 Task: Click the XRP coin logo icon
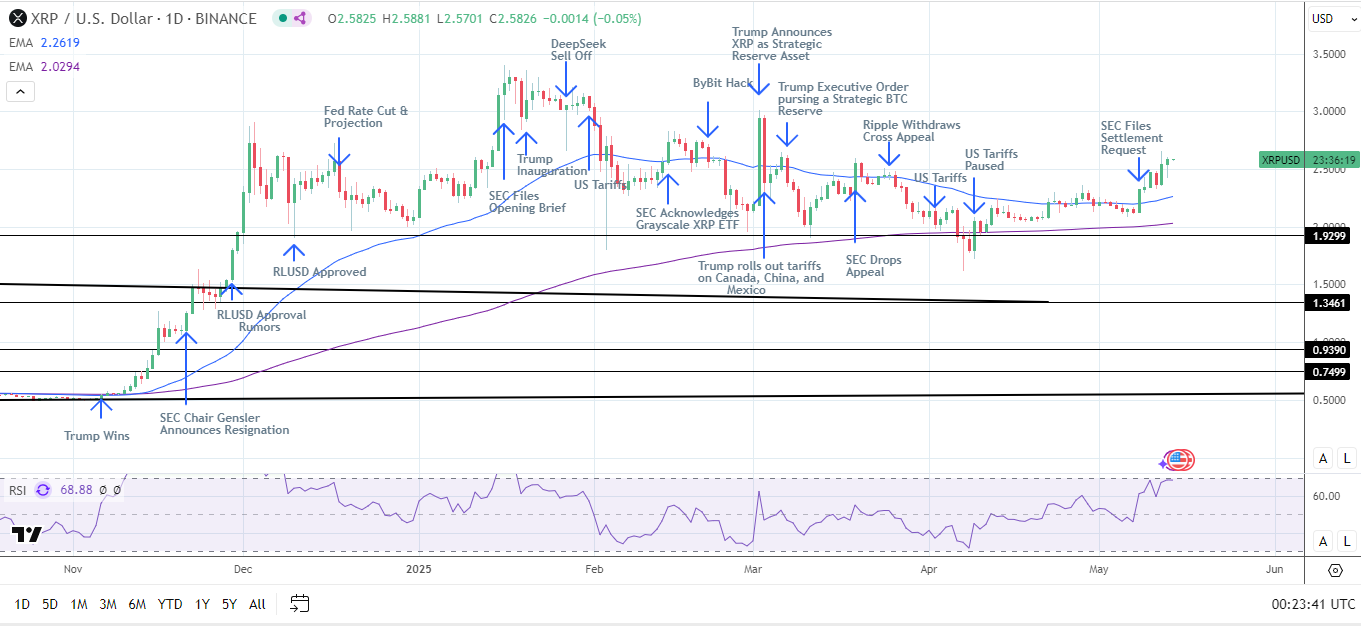[17, 18]
